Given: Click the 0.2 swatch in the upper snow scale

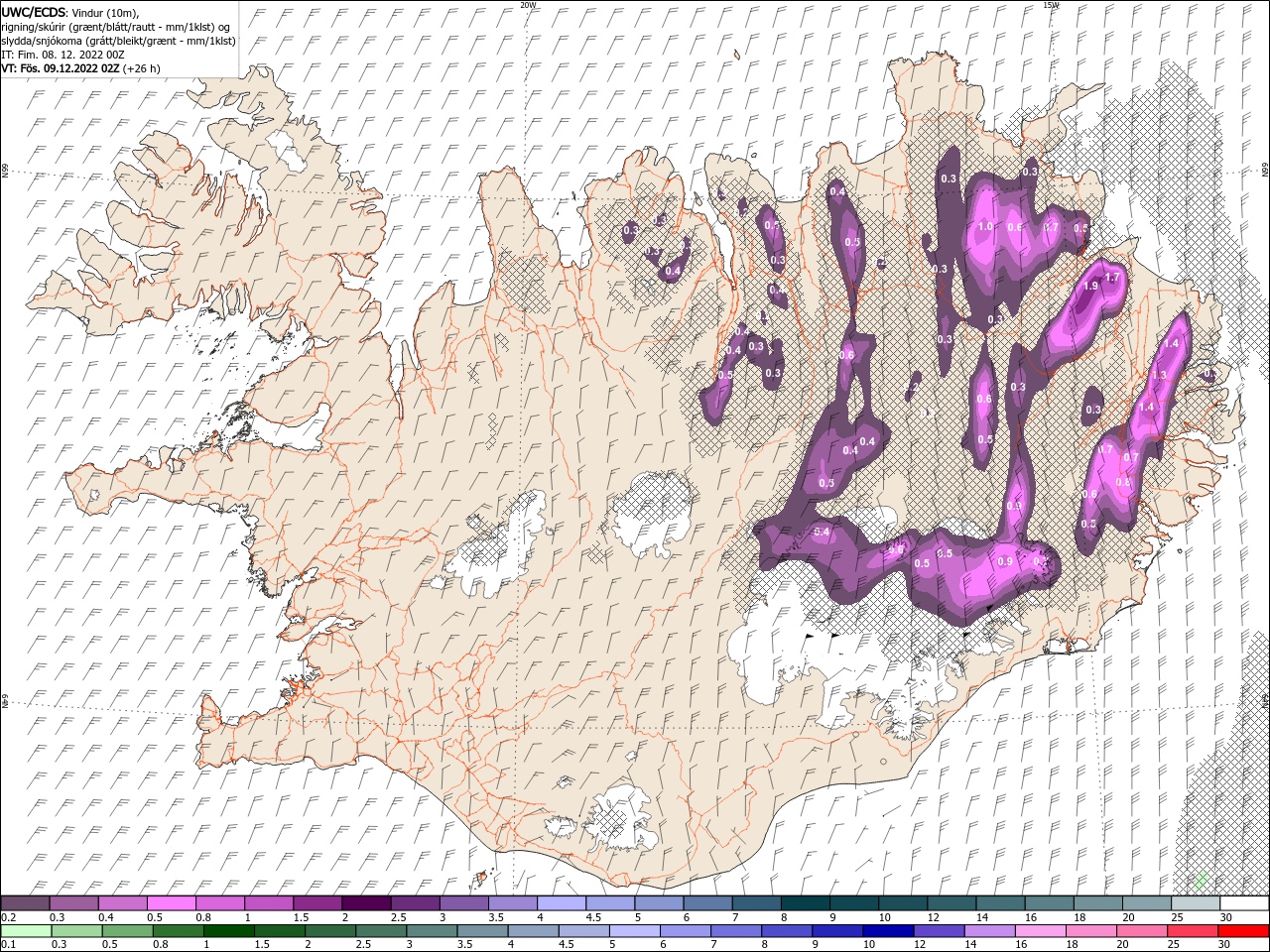Looking at the screenshot, I should [x=25, y=903].
